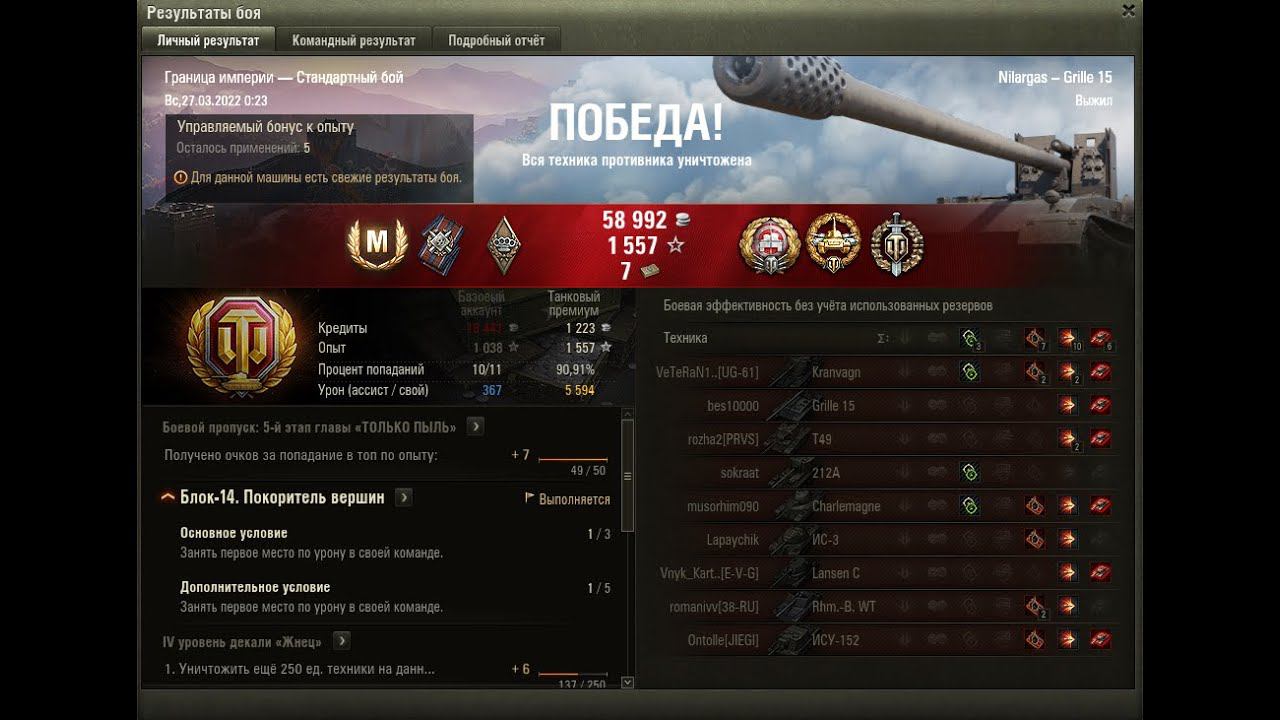
Task: Click player name VeTeRaN1..[UG-61] in list
Action: (x=707, y=372)
